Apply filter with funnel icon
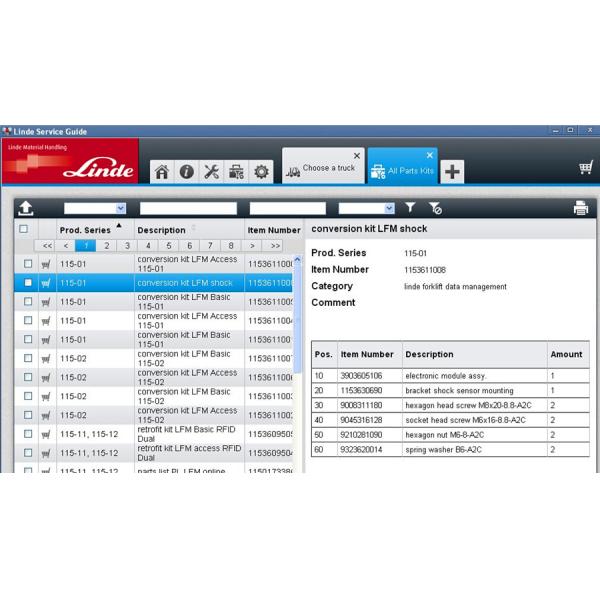Image resolution: width=600 pixels, height=600 pixels. point(410,208)
